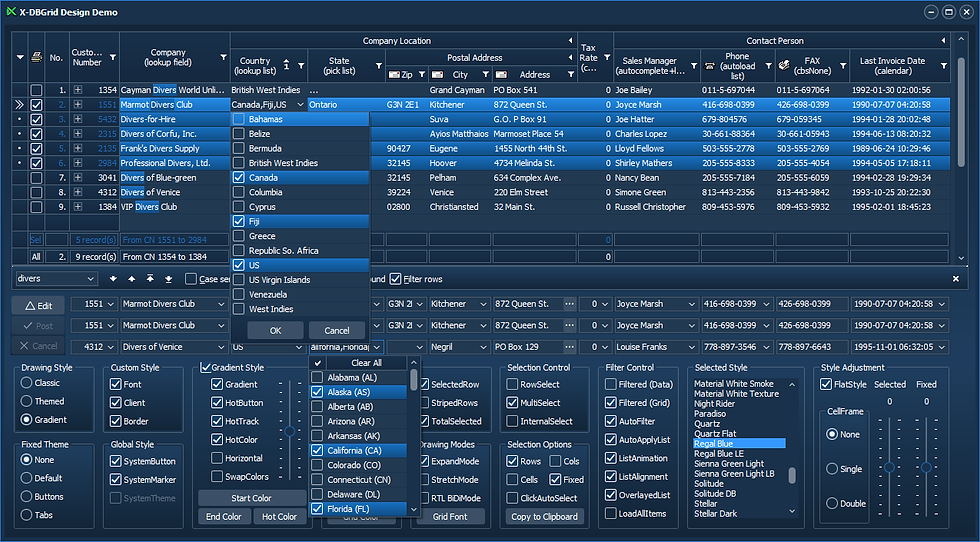This screenshot has width=980, height=542.
Task: Click the Edit button
Action: pyautogui.click(x=38, y=306)
